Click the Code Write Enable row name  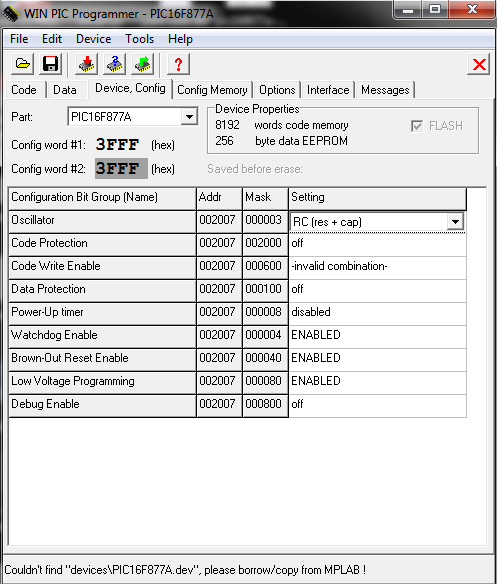[102, 267]
